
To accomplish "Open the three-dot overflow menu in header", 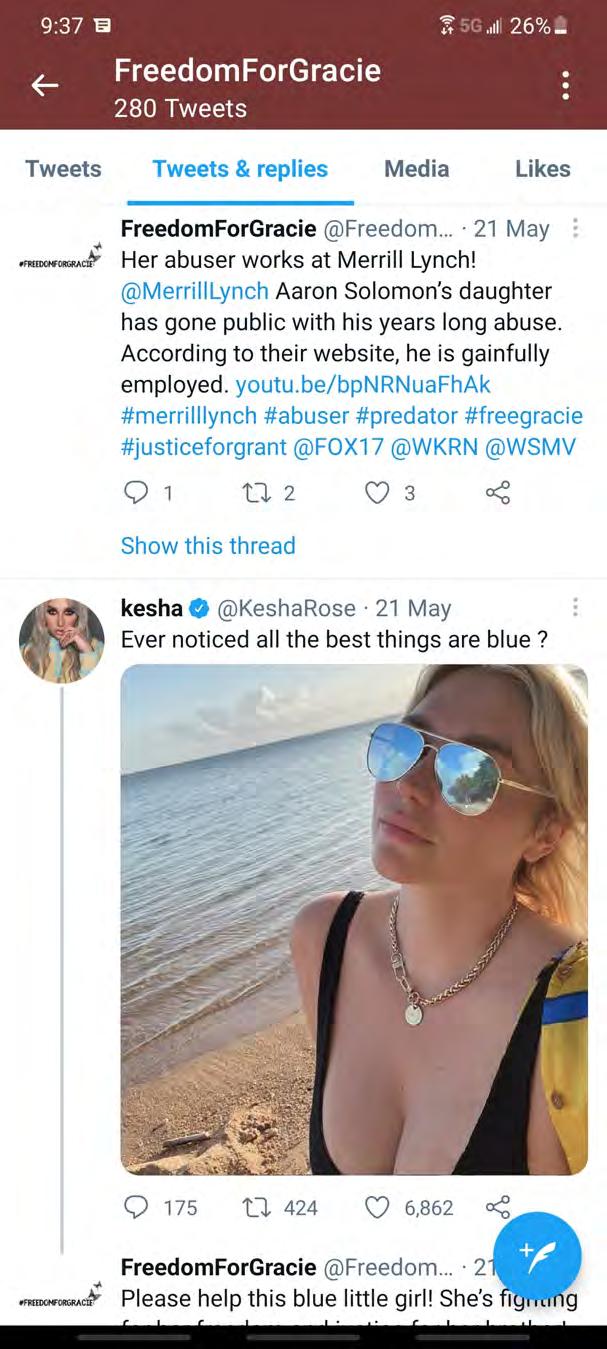I will pyautogui.click(x=565, y=86).
